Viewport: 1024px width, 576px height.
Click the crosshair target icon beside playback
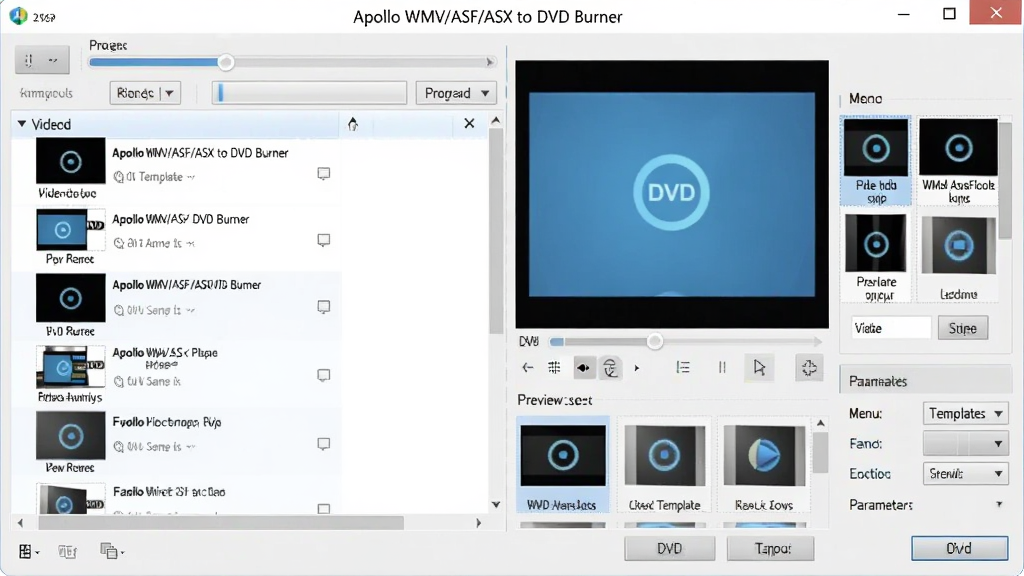tap(809, 368)
